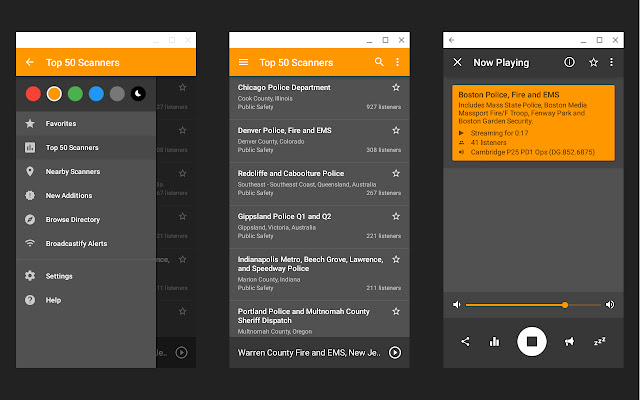Close the Now Playing screen with the X
640x400 pixels.
tap(457, 62)
